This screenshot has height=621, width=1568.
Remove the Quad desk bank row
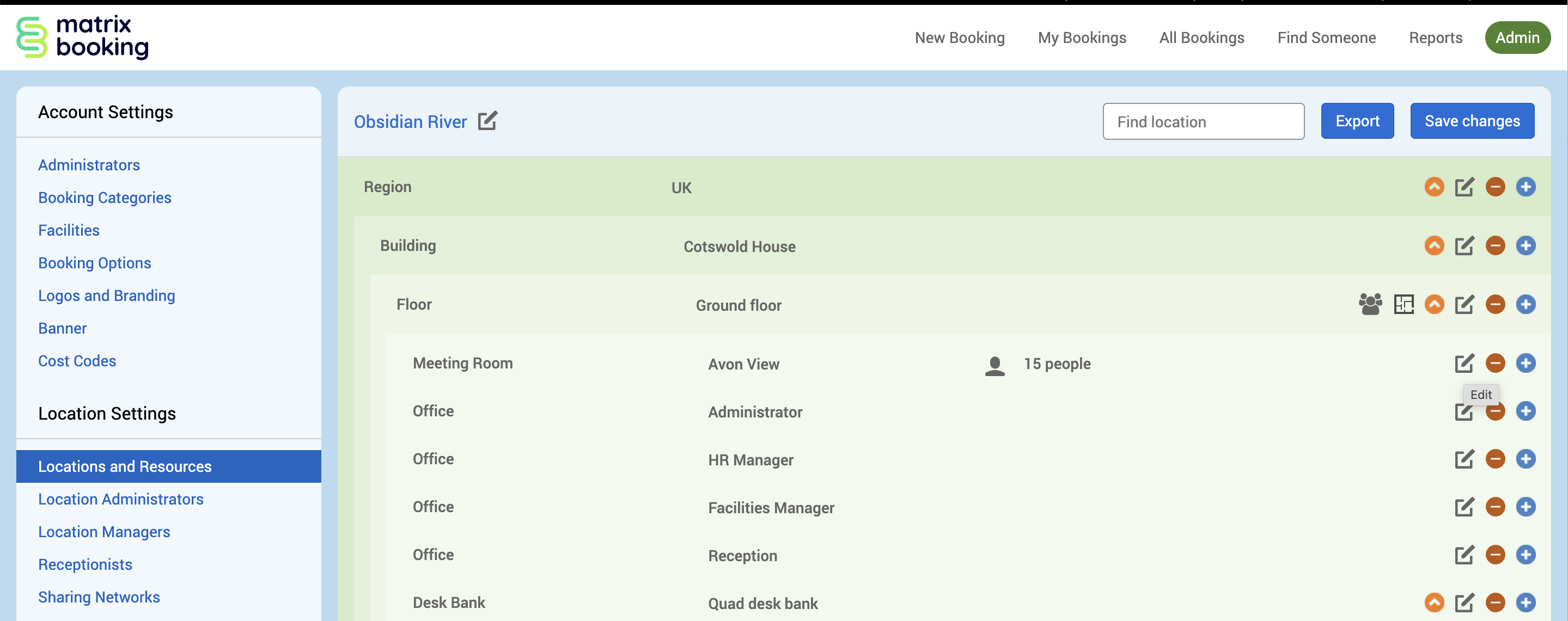pos(1495,602)
